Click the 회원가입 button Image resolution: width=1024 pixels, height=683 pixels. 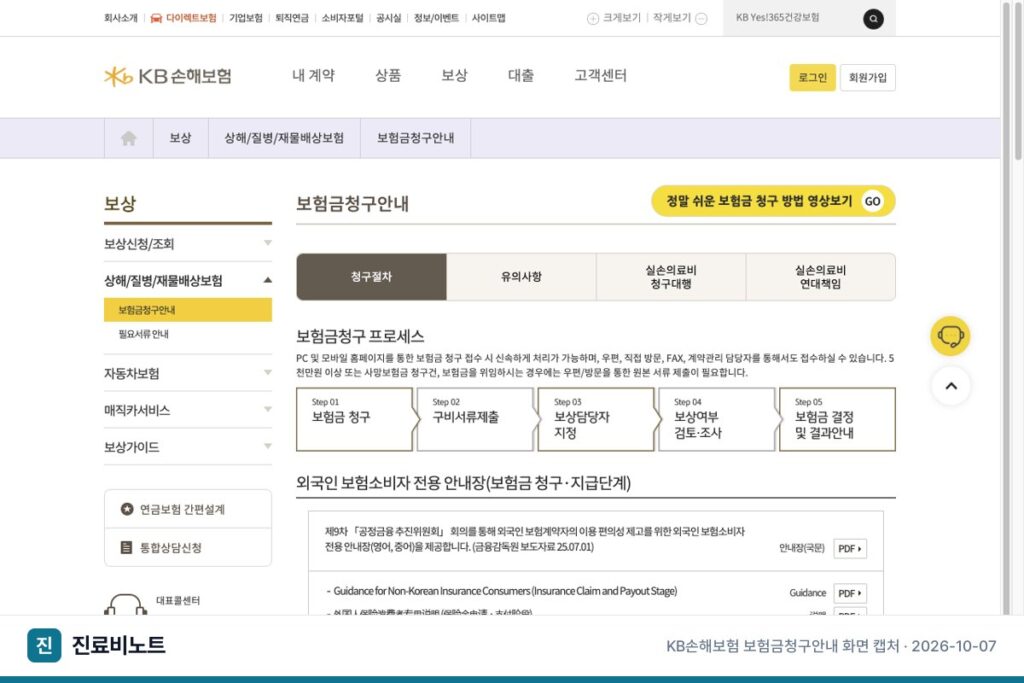coord(868,78)
